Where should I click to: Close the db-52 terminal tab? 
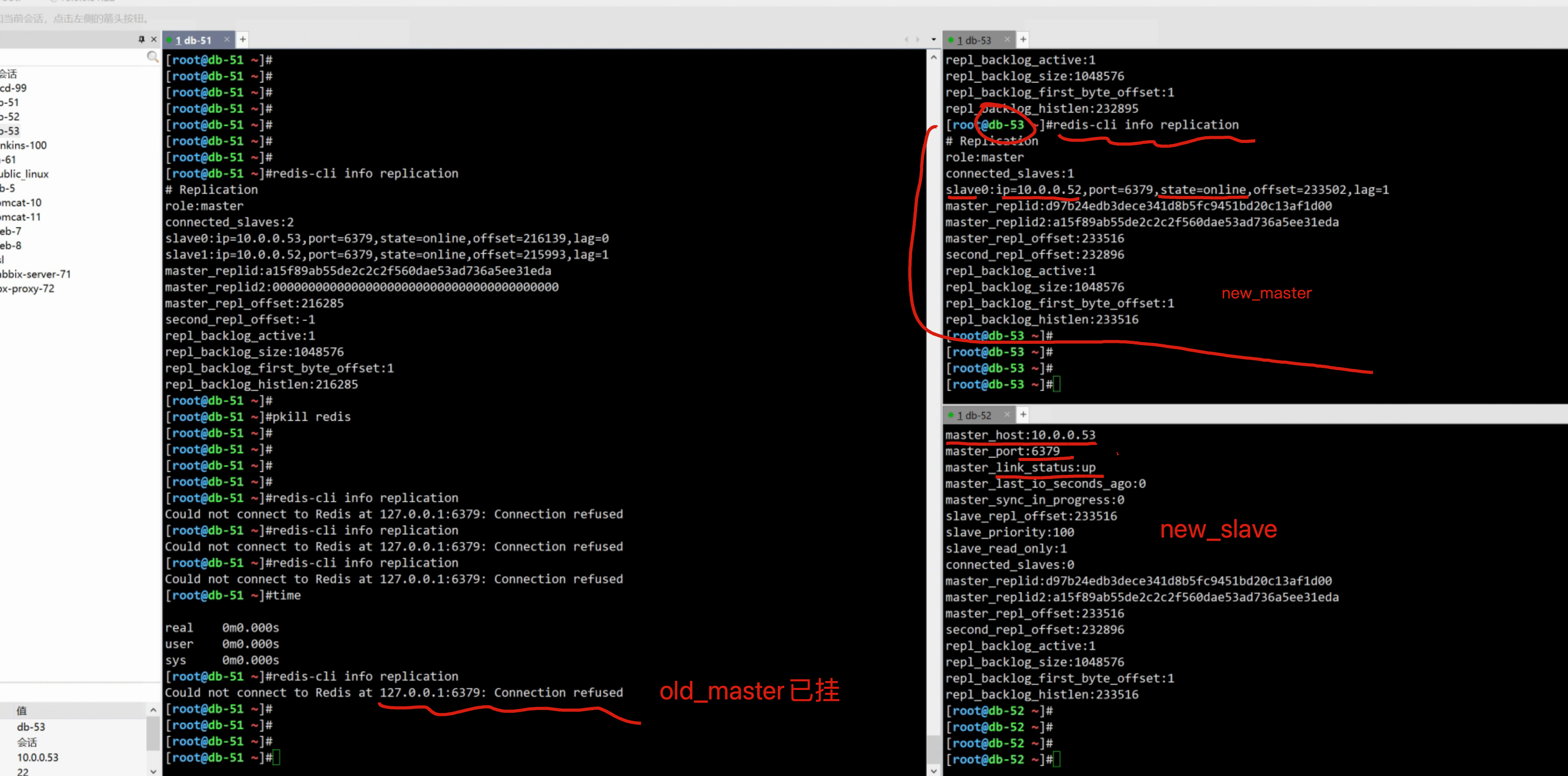point(1007,415)
